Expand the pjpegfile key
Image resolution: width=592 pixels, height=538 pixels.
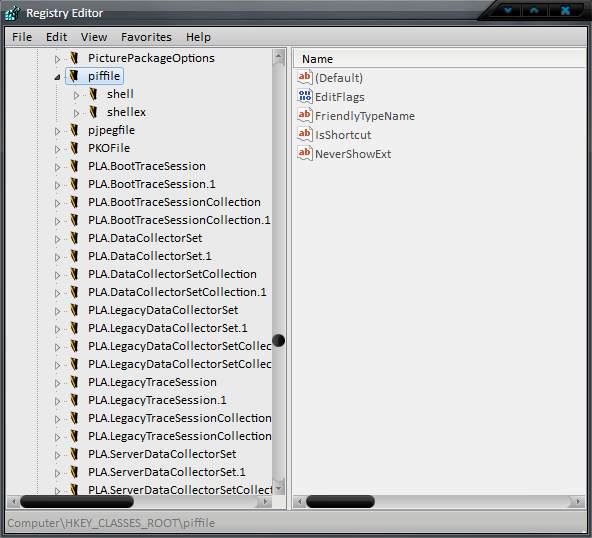57,131
